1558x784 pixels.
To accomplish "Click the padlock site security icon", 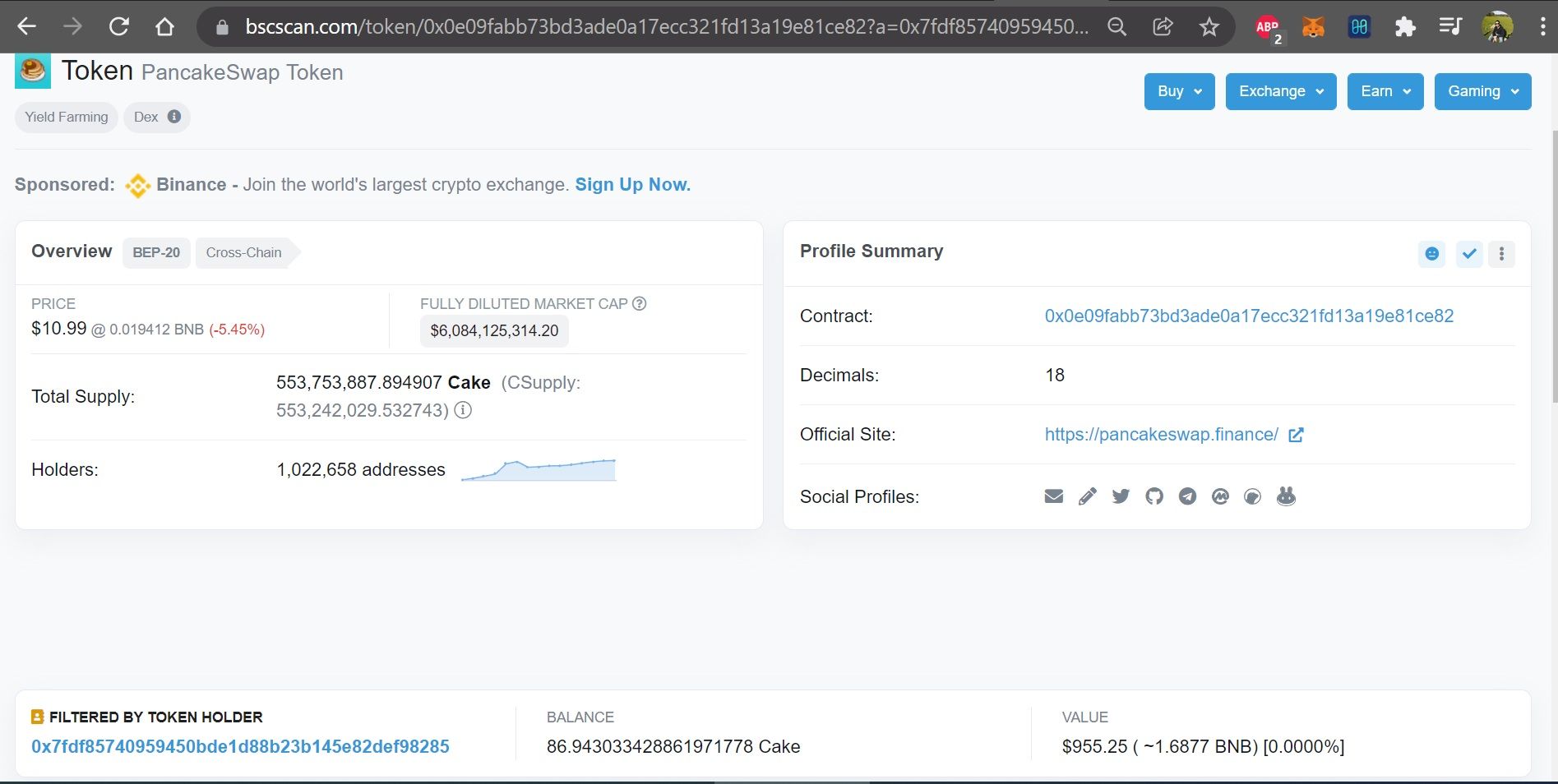I will pyautogui.click(x=221, y=27).
